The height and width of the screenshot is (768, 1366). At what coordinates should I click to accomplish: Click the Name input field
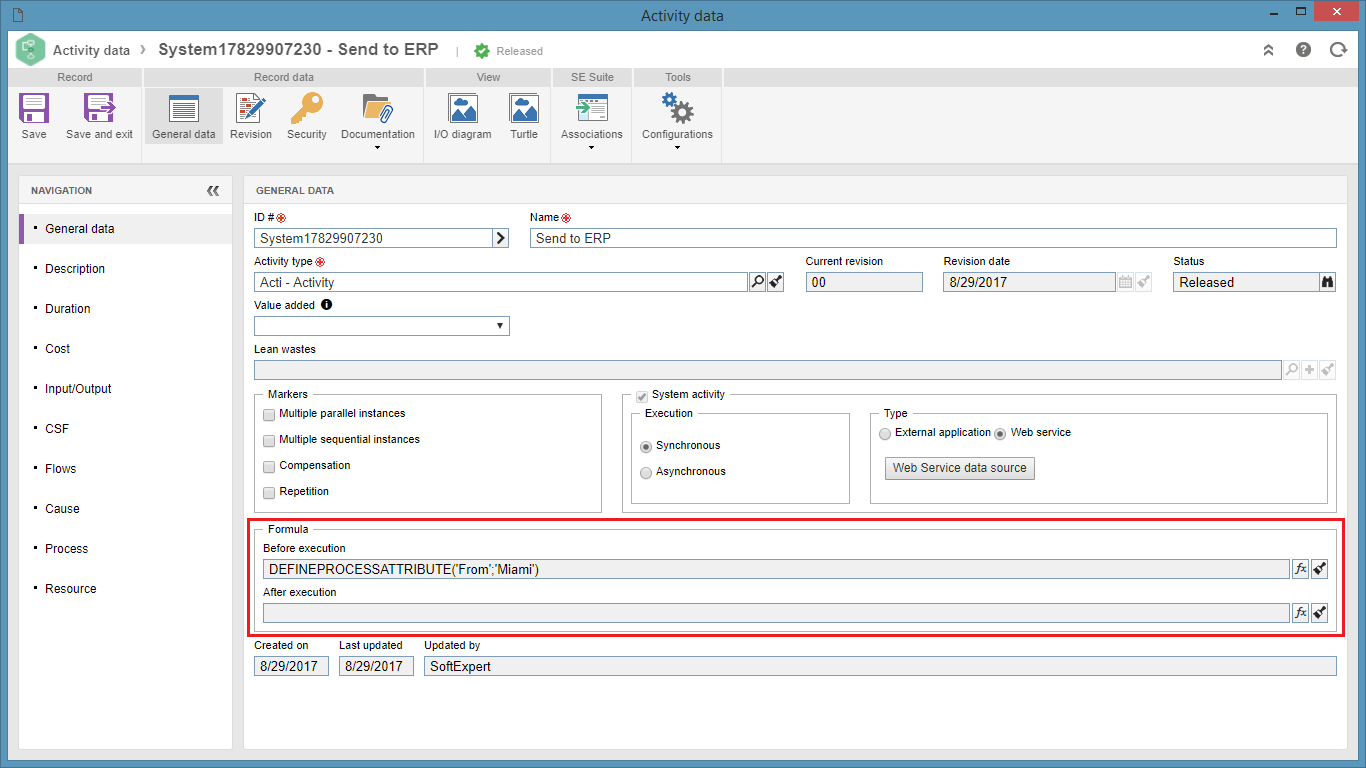(x=933, y=238)
